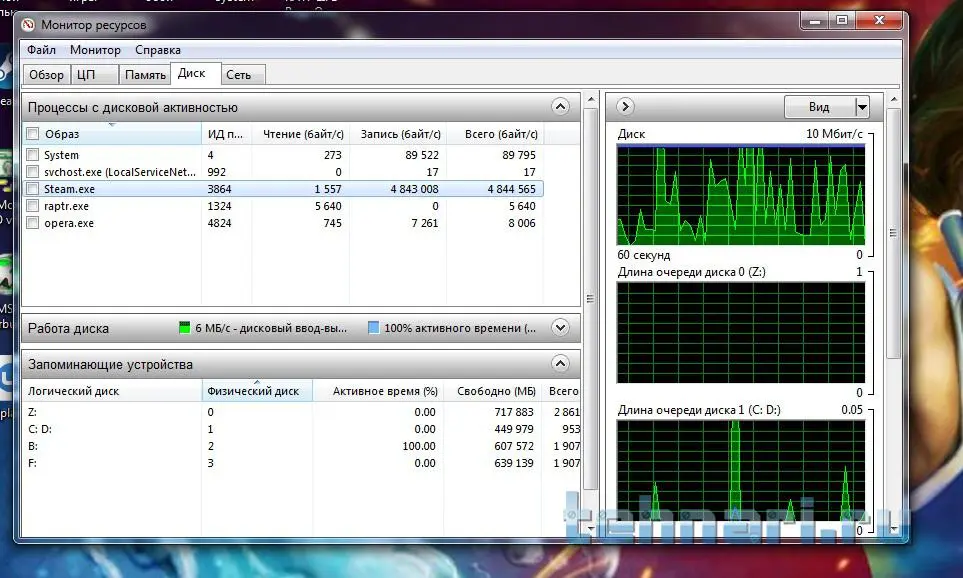Click Длина очереди диска 0 (Z:) graph
This screenshot has width=963, height=578.
[x=741, y=332]
